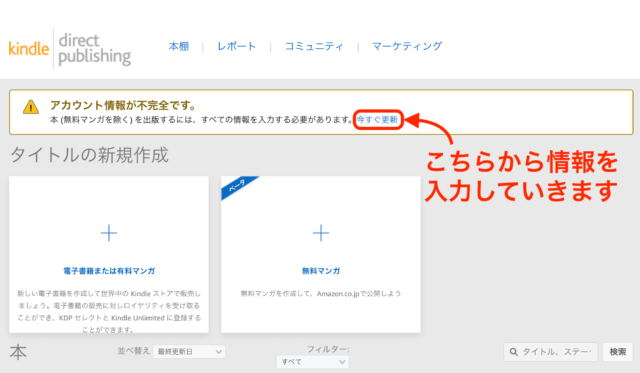Go to the コミュニティ menu item
Viewport: 640px width, 373px height.
(x=314, y=47)
